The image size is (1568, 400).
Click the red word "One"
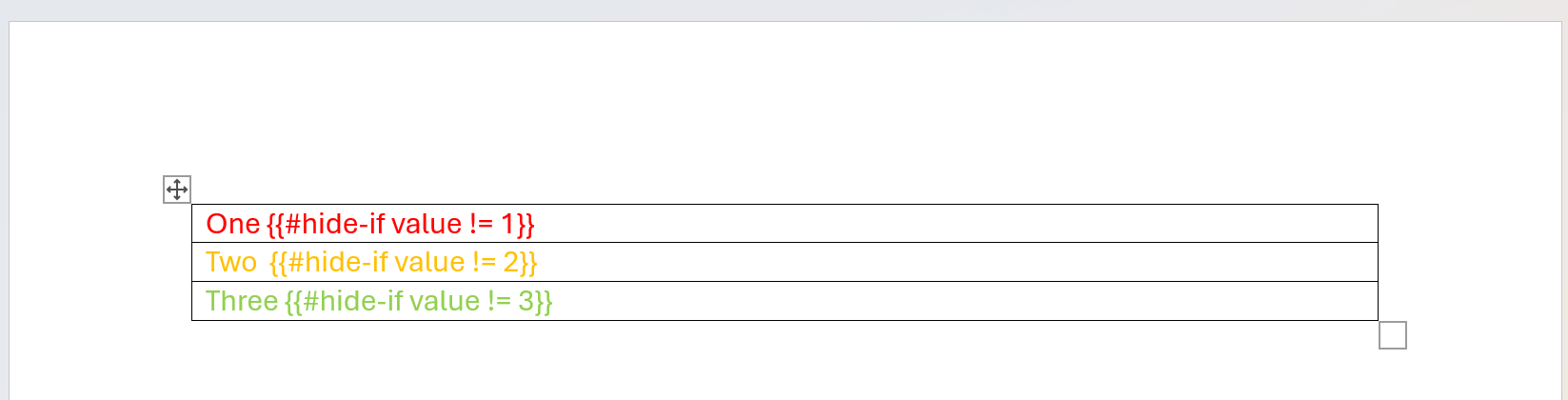pyautogui.click(x=232, y=224)
